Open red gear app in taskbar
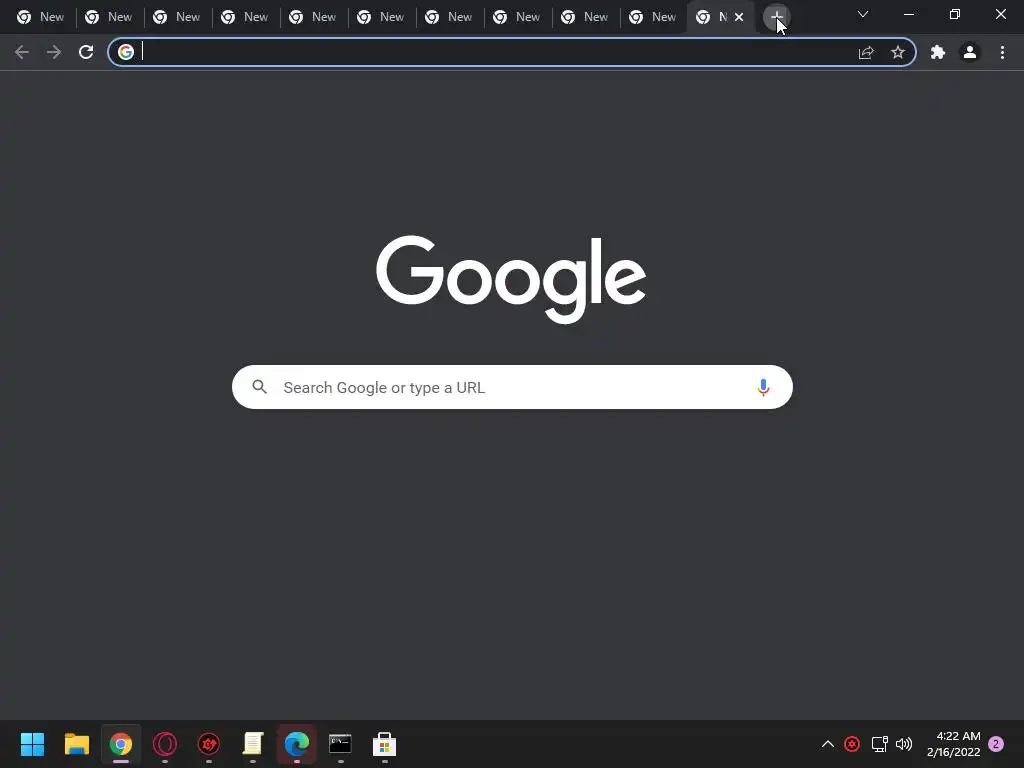This screenshot has width=1024, height=768. [x=209, y=744]
